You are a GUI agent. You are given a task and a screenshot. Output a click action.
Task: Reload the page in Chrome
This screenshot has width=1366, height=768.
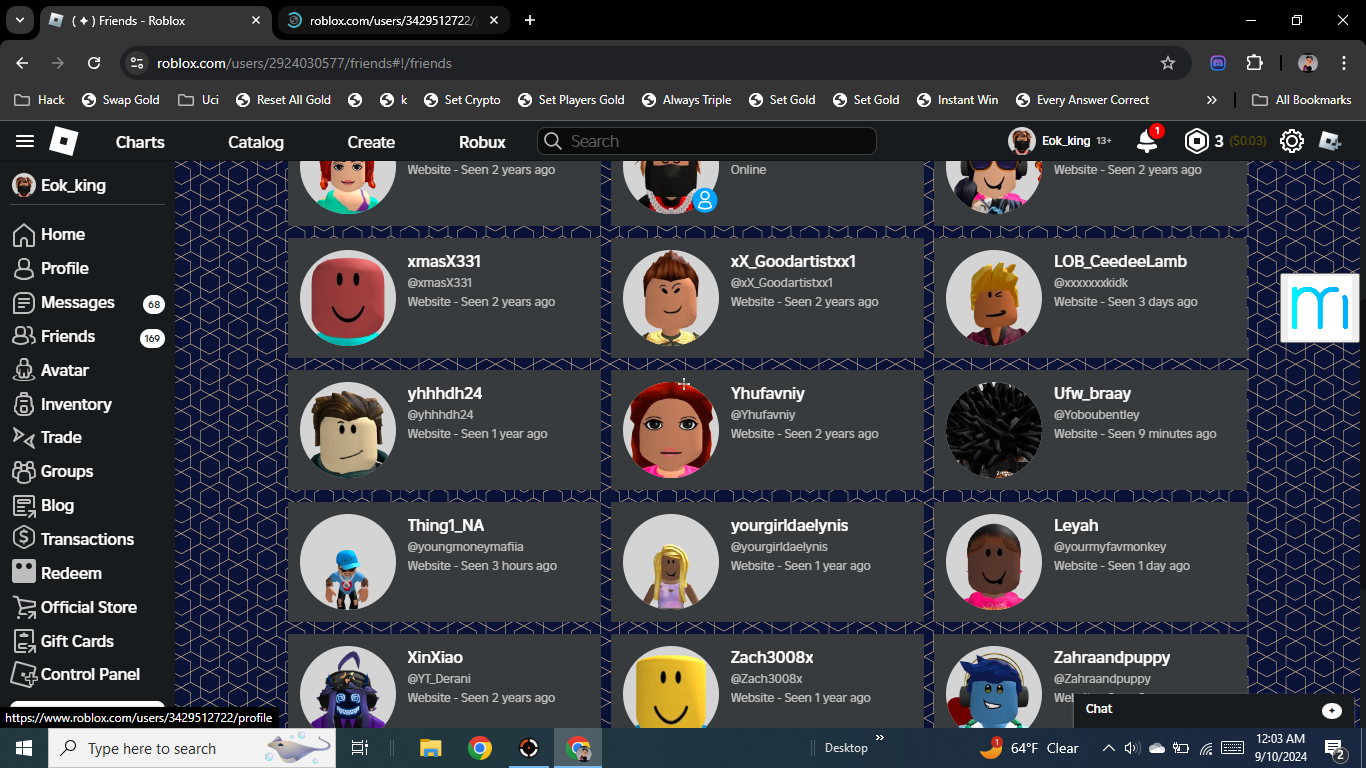click(94, 63)
